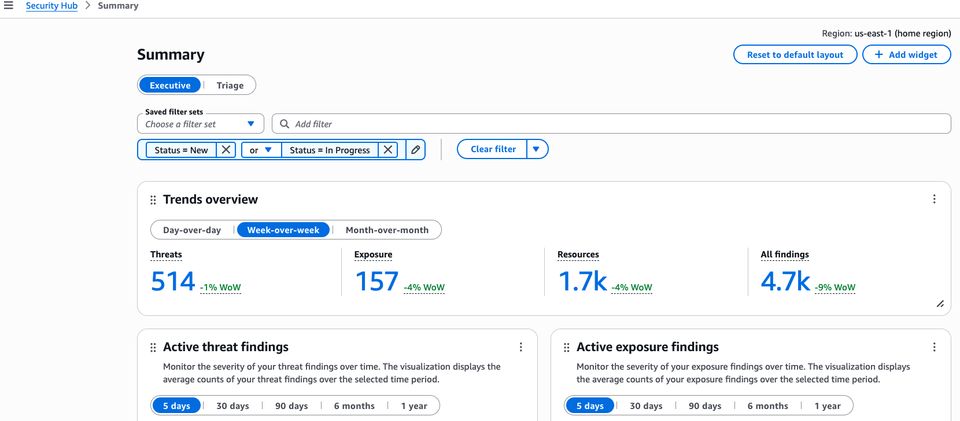Image resolution: width=960 pixels, height=421 pixels.
Task: Open the Security Hub breadcrumb link
Action: pos(52,6)
